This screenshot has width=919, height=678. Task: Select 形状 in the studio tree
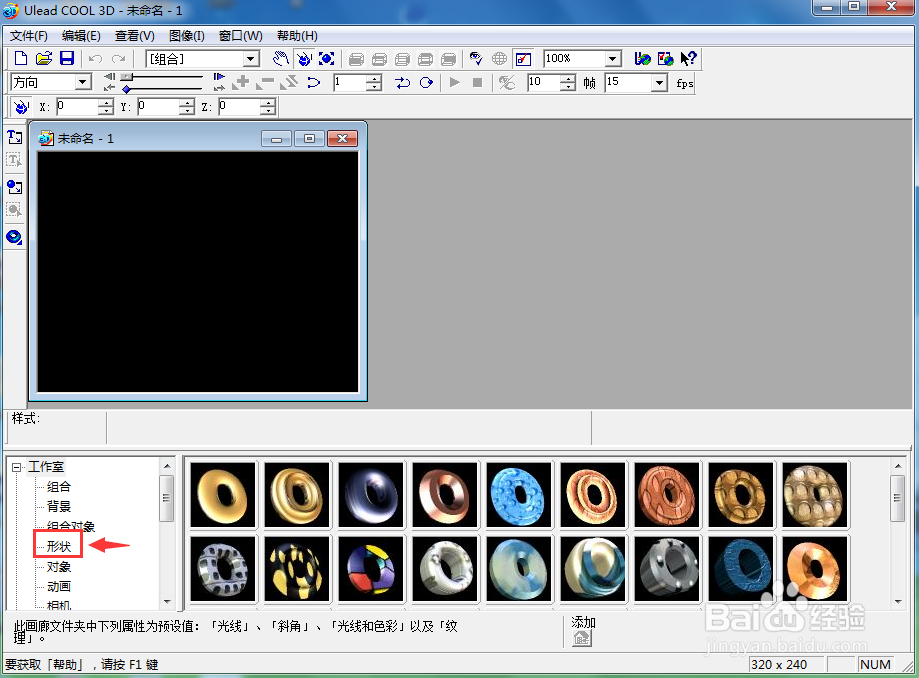pyautogui.click(x=59, y=546)
